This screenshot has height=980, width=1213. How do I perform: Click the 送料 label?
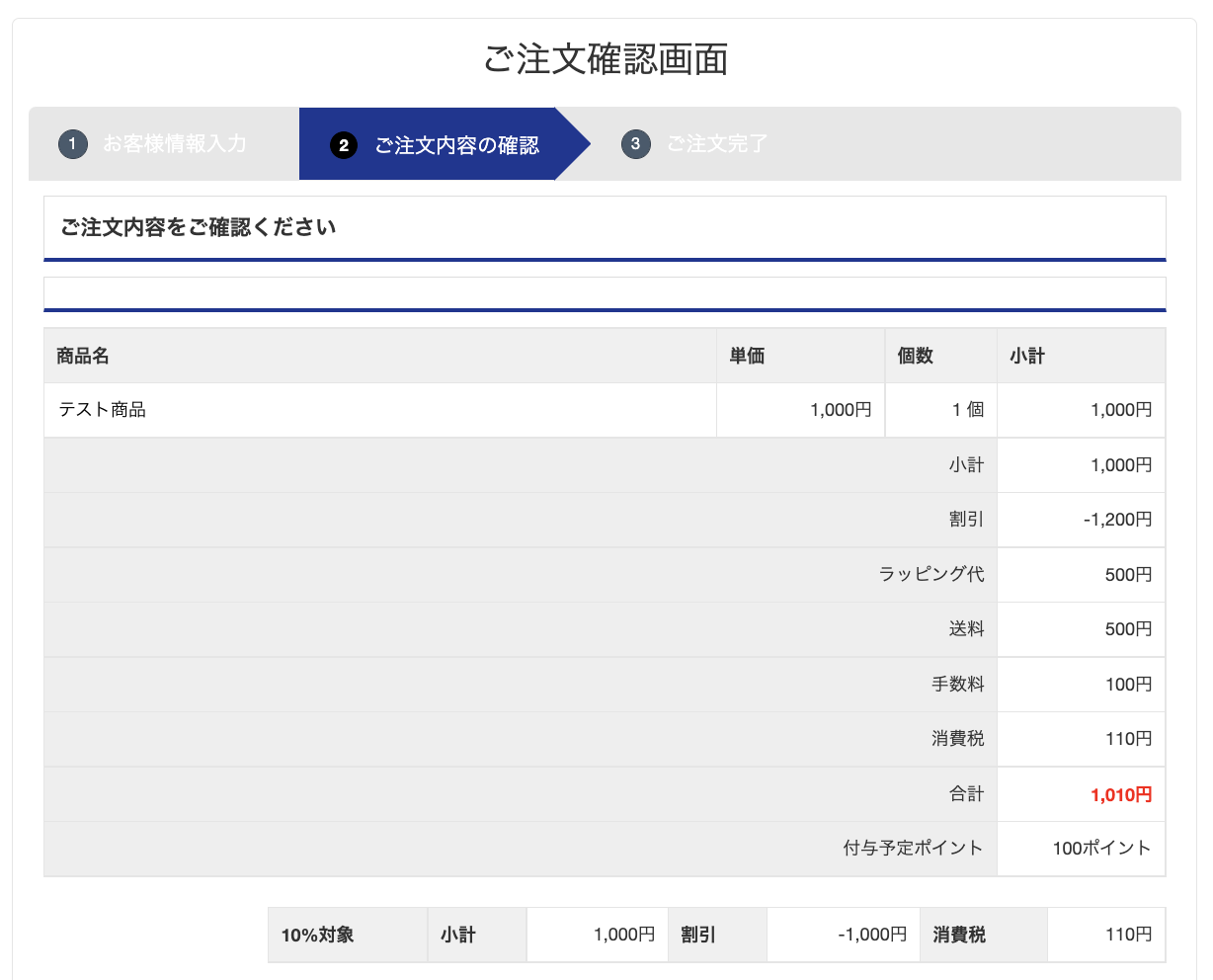coord(966,629)
